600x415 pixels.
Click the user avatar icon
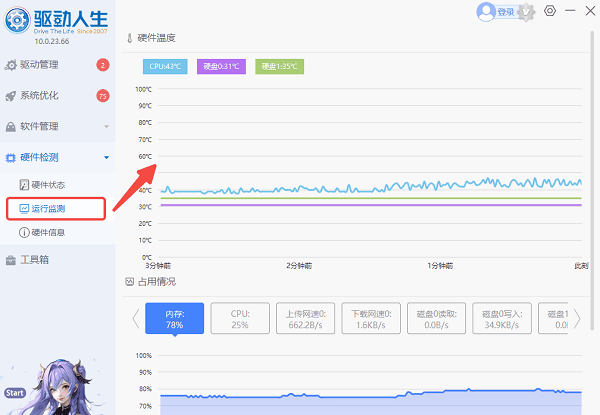click(x=486, y=12)
